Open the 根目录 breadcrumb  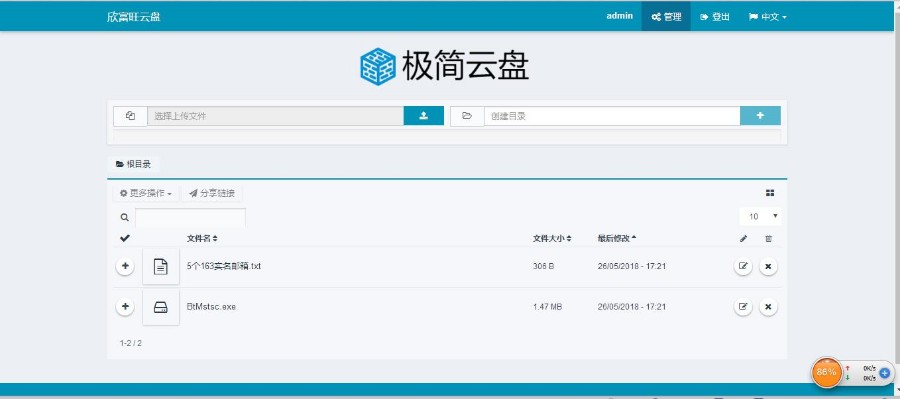pyautogui.click(x=133, y=164)
